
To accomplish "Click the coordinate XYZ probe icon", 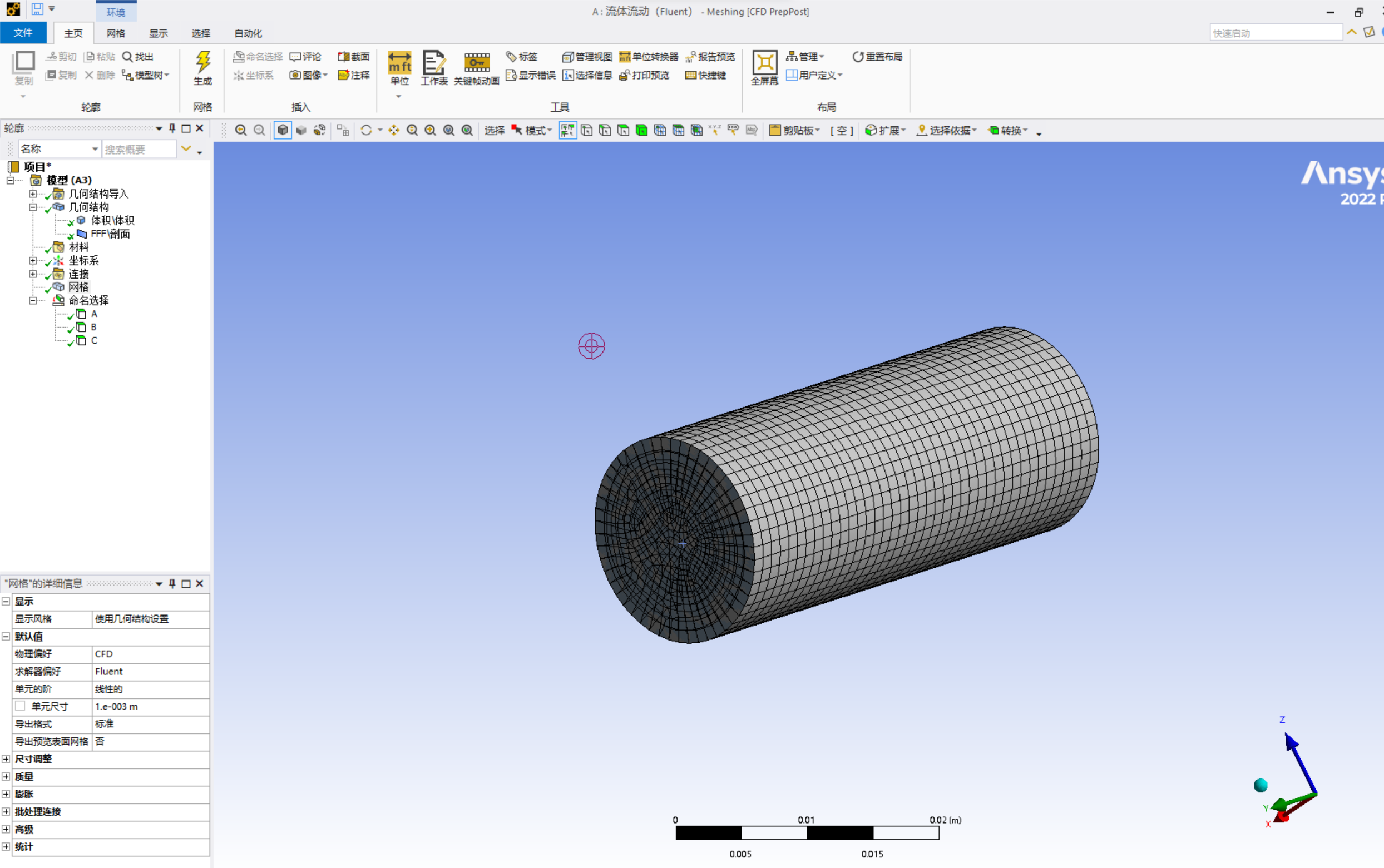I will [714, 131].
